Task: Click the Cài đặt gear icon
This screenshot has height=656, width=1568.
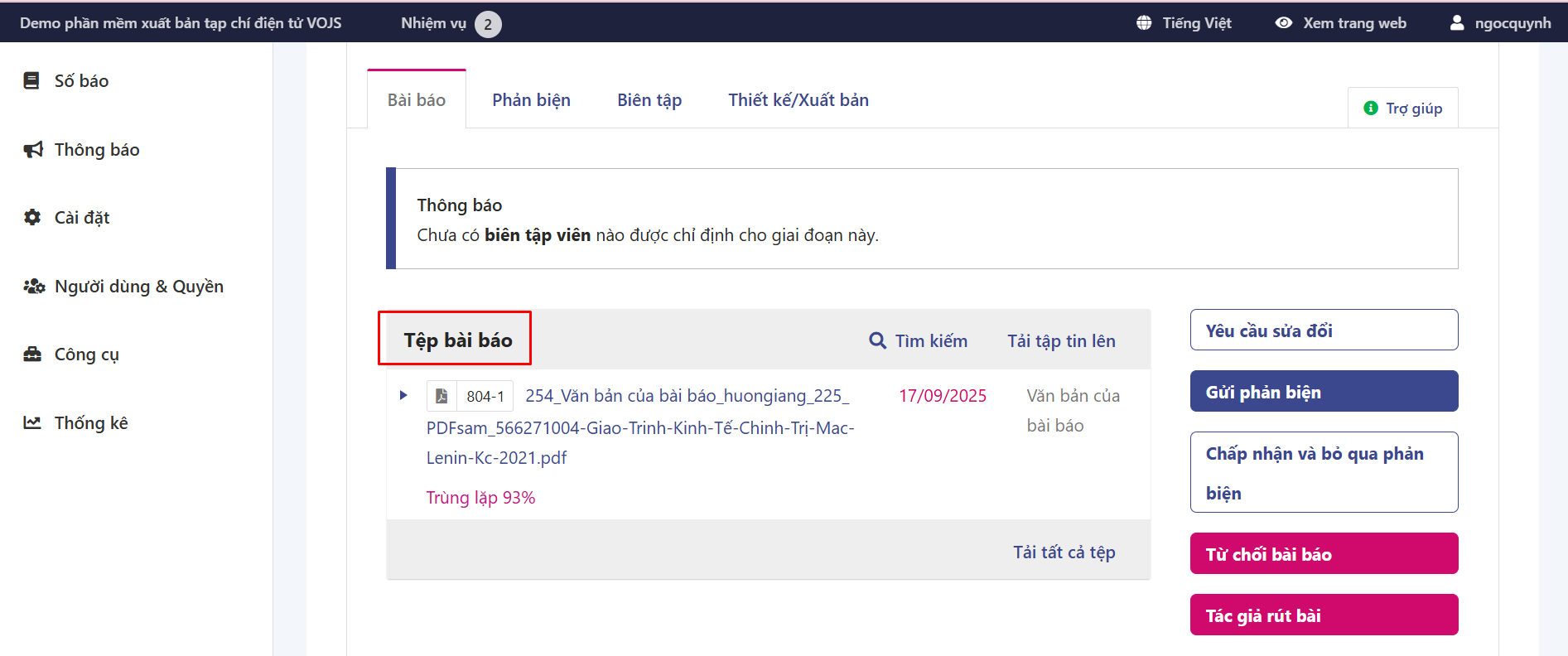Action: (32, 217)
